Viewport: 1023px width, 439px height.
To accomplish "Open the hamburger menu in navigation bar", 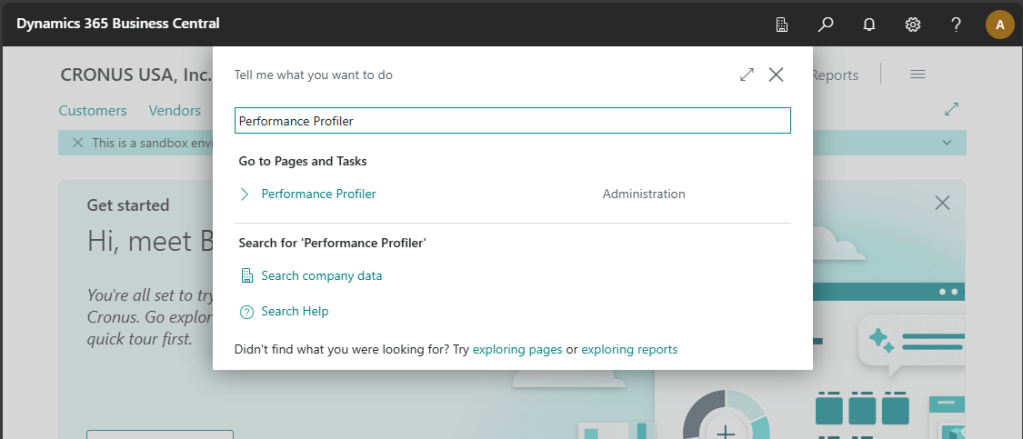I will (917, 75).
